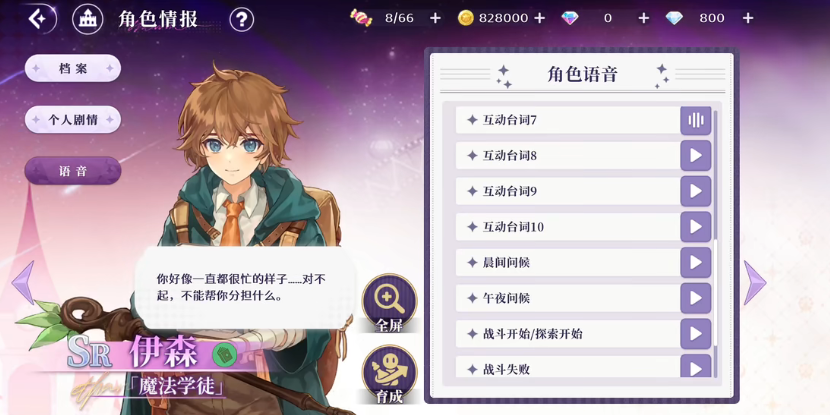This screenshot has height=415, width=830.
Task: Add candy stamina with the plus icon
Action: coord(435,19)
